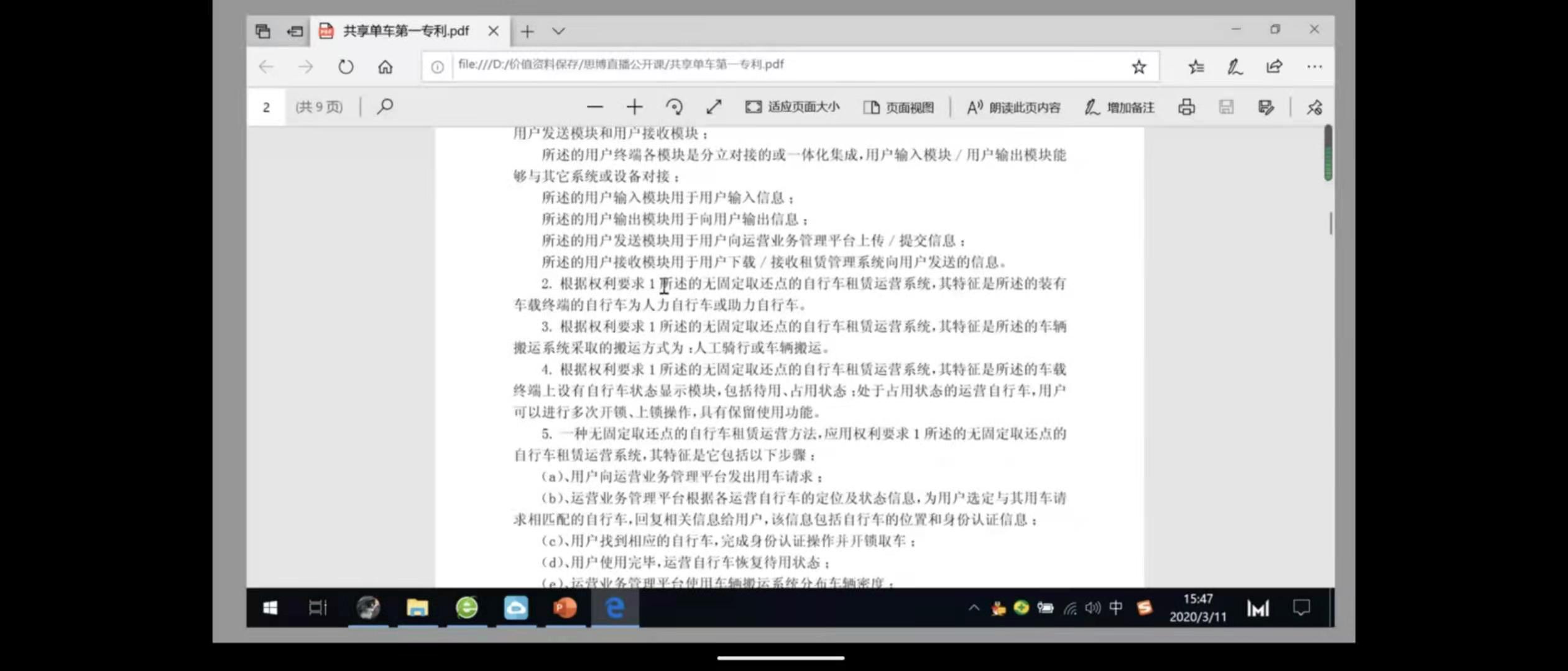Expand the tab list chevron
This screenshot has width=1568, height=671.
[x=558, y=31]
